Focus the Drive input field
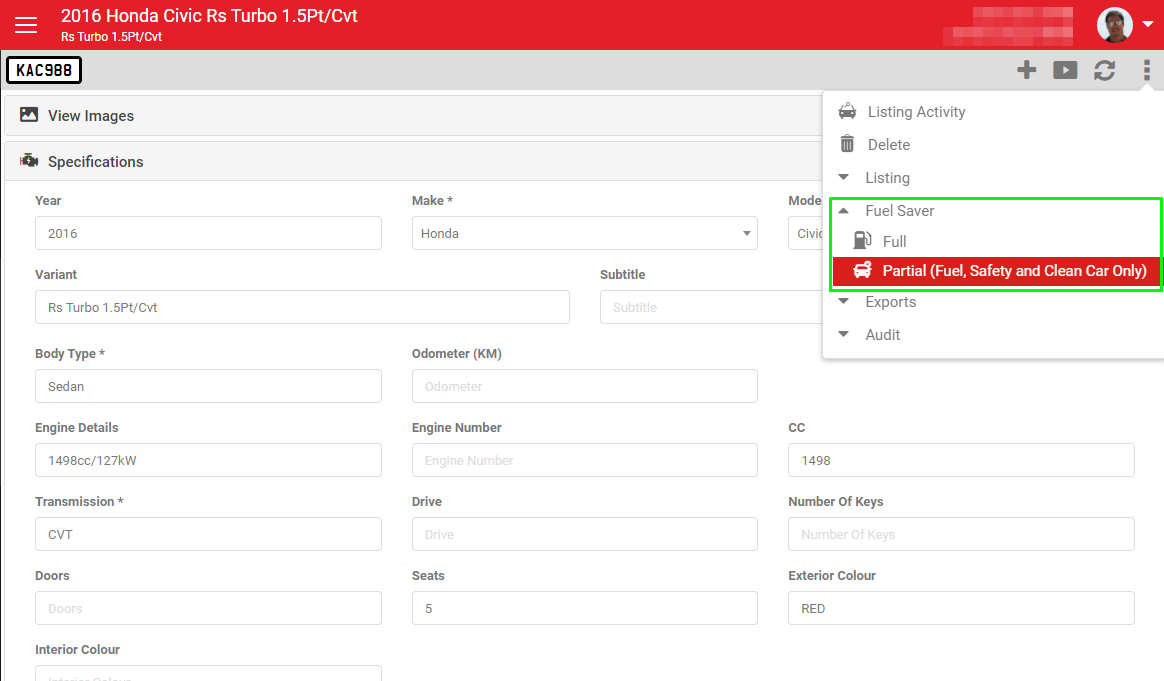Image resolution: width=1164 pixels, height=681 pixels. pos(585,534)
